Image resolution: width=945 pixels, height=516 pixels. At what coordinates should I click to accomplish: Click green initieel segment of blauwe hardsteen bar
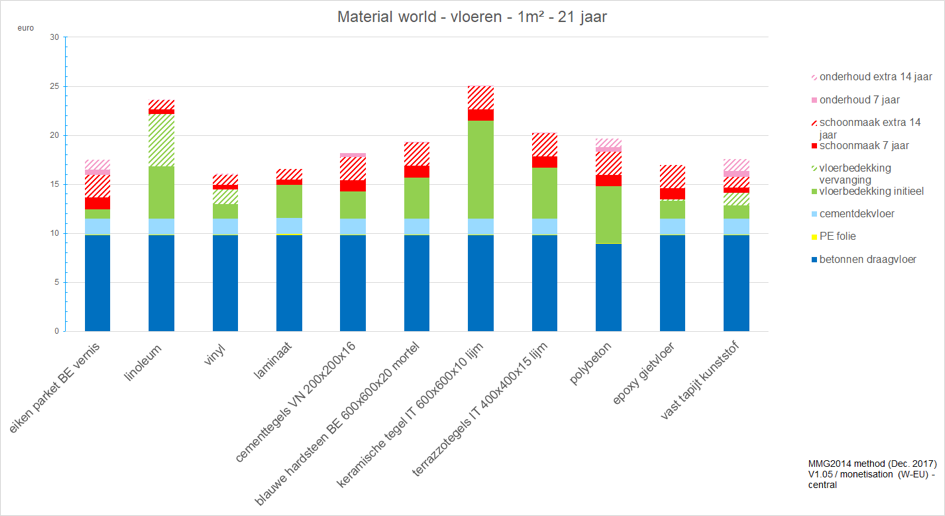[x=417, y=198]
